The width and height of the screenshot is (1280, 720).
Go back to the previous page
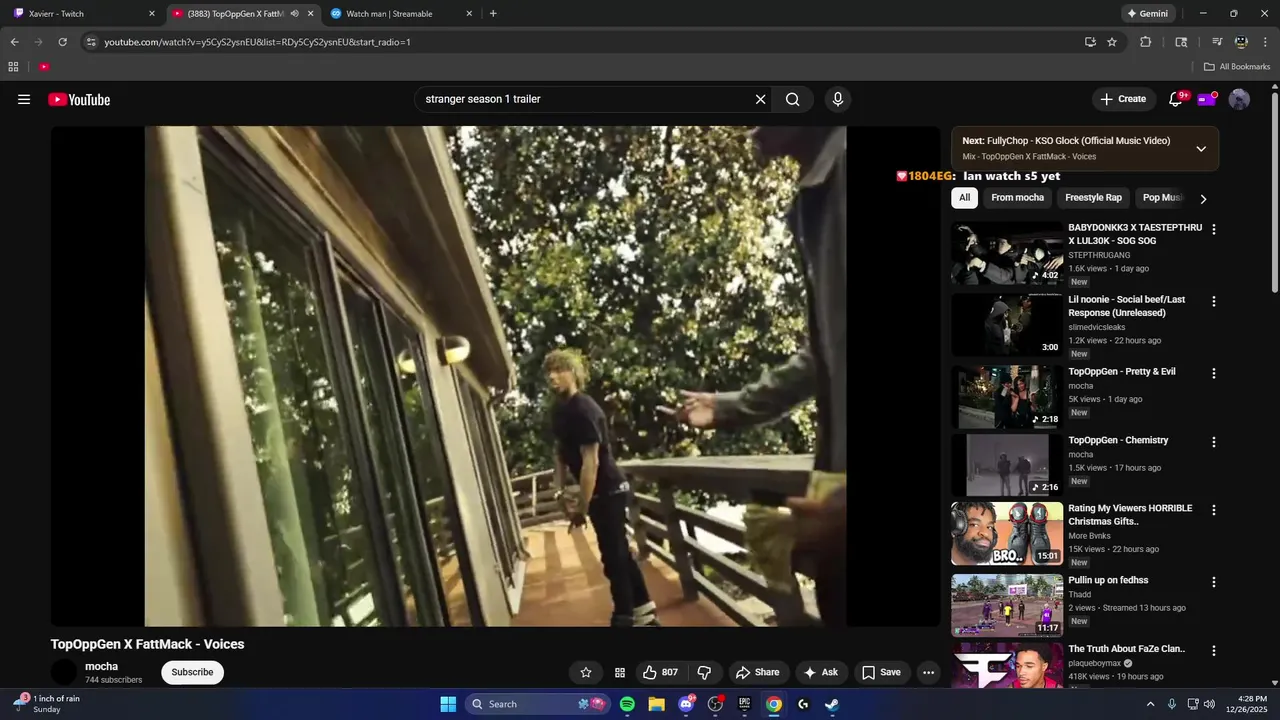point(14,42)
